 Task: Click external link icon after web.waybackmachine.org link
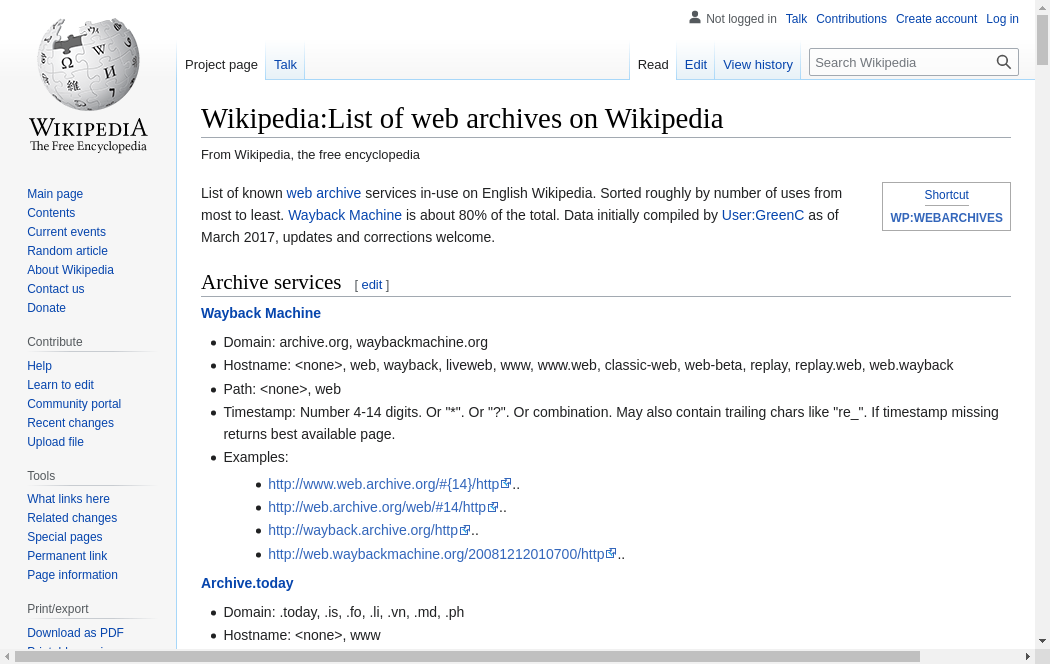tap(611, 554)
